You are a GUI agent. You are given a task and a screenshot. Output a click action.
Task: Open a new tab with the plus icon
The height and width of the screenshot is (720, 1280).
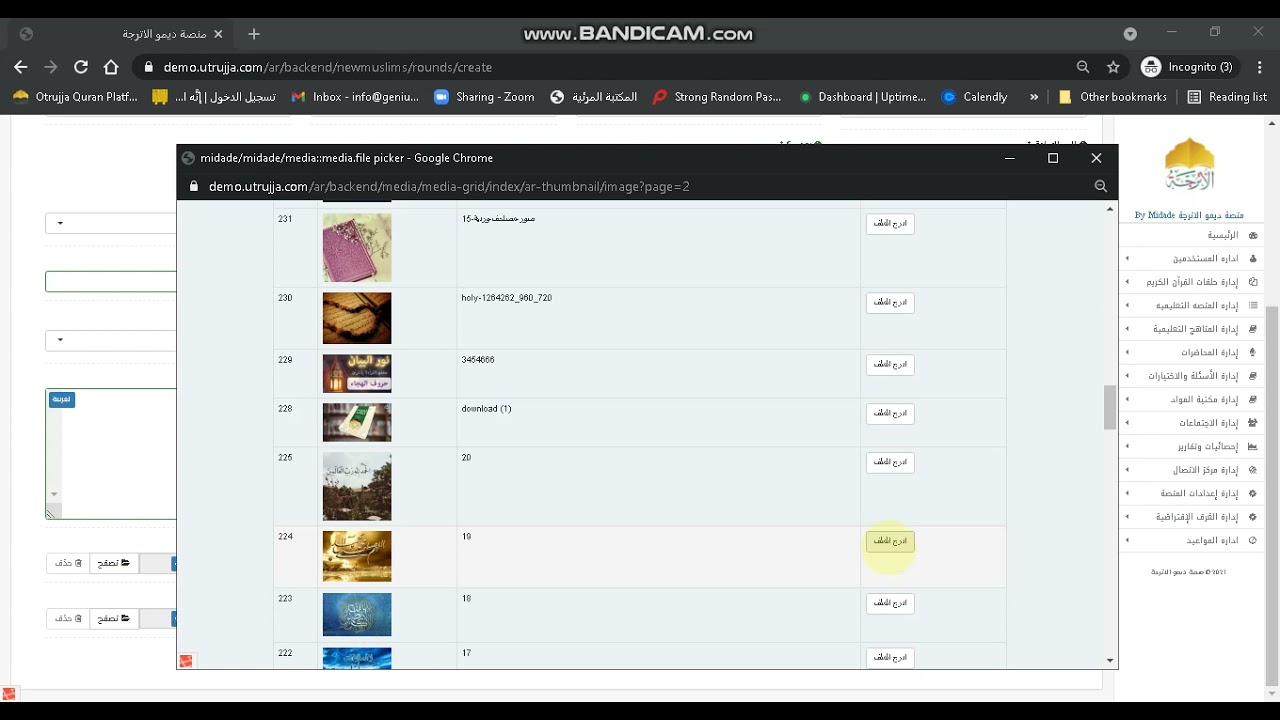tap(254, 34)
